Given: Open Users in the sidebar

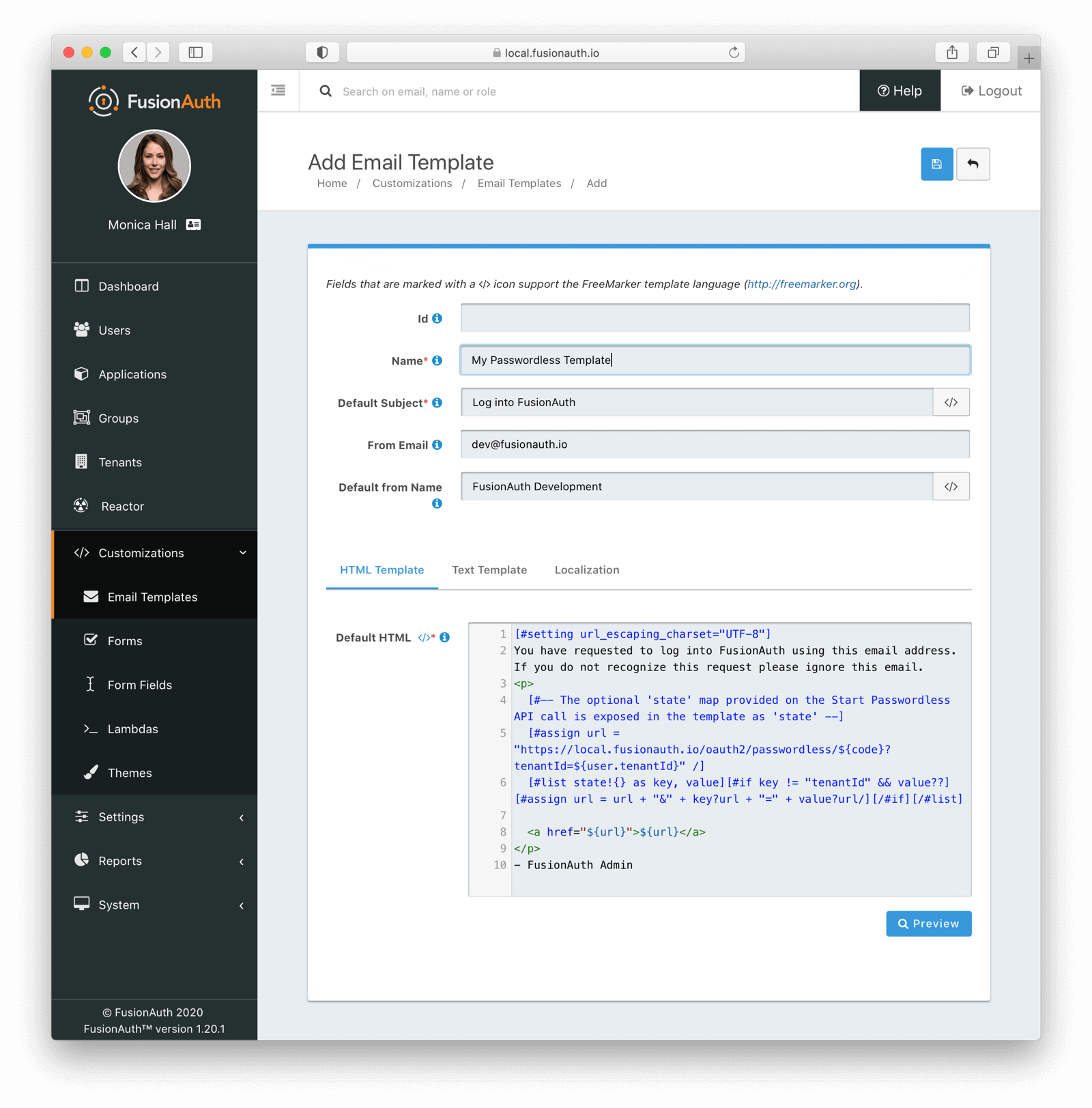Looking at the screenshot, I should coord(154,330).
